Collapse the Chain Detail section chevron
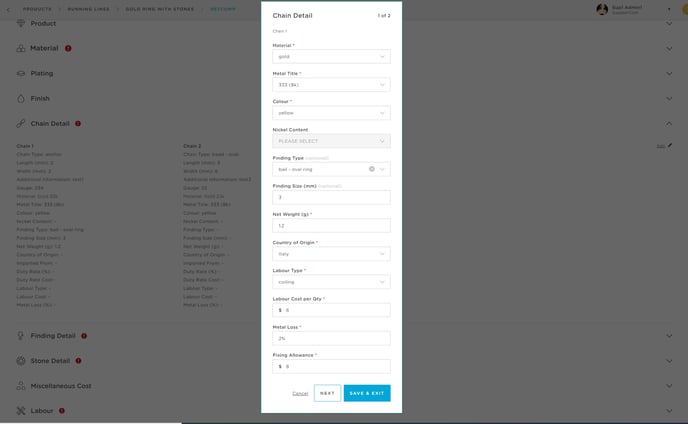This screenshot has width=688, height=424. point(669,123)
